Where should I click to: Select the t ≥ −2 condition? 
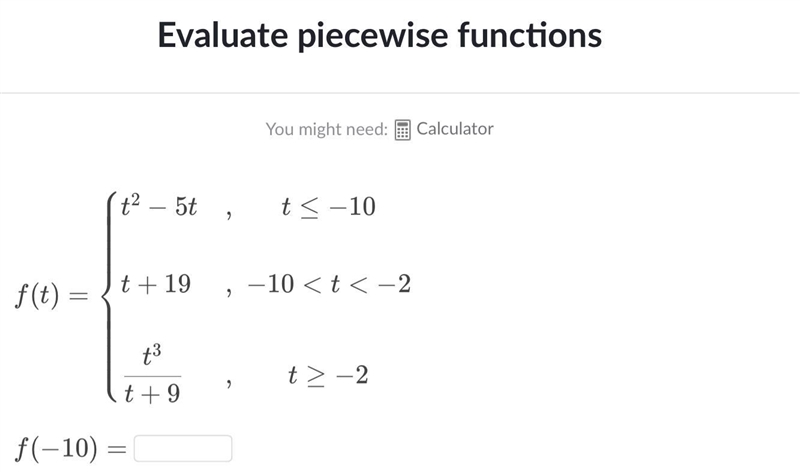pyautogui.click(x=328, y=375)
